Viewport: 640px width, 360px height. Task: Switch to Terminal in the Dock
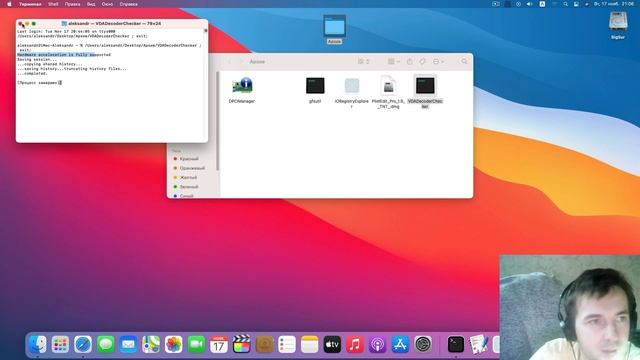coord(456,344)
